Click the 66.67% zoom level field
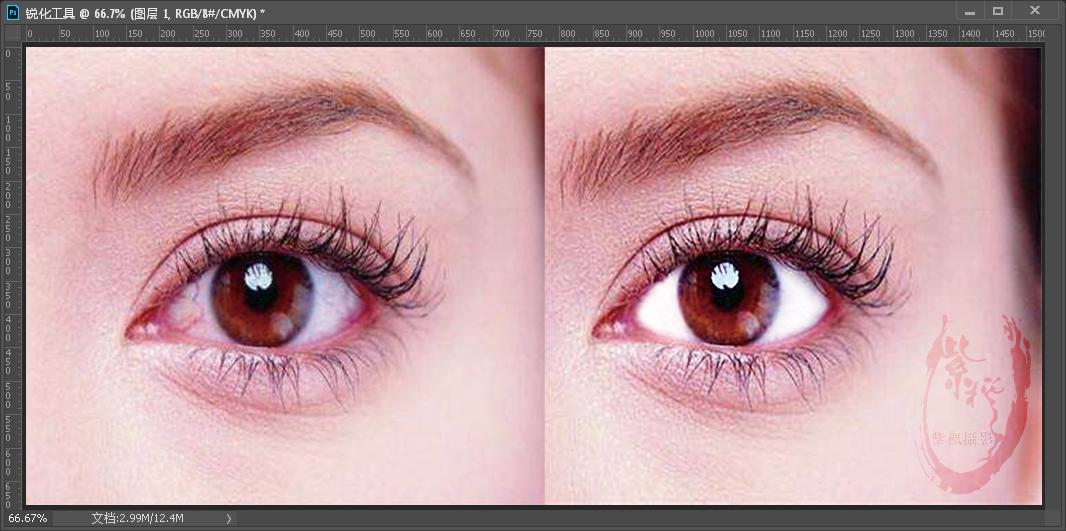 (28, 518)
